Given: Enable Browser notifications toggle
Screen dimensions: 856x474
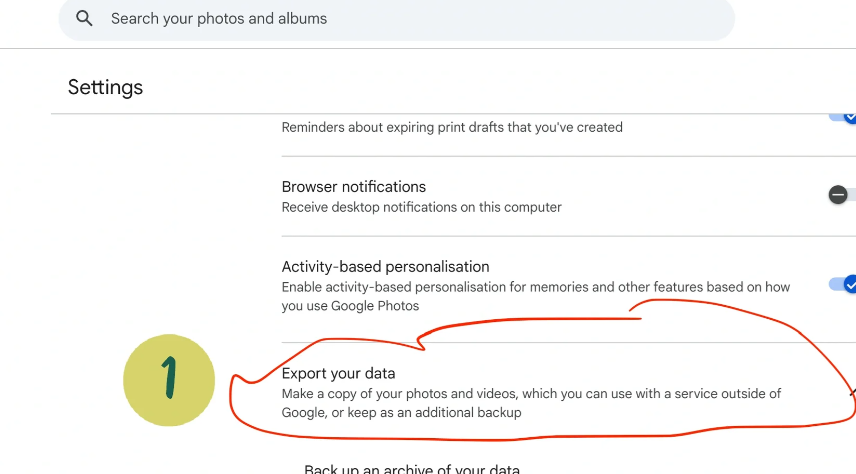Looking at the screenshot, I should [x=842, y=194].
